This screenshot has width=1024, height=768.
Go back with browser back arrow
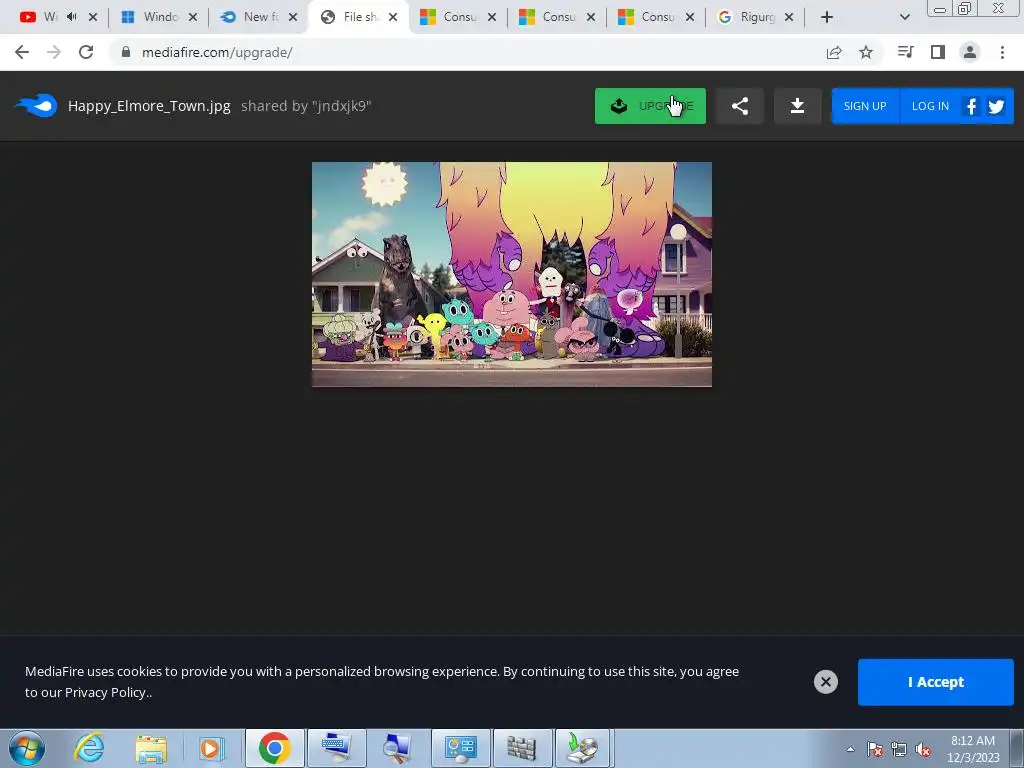(22, 52)
